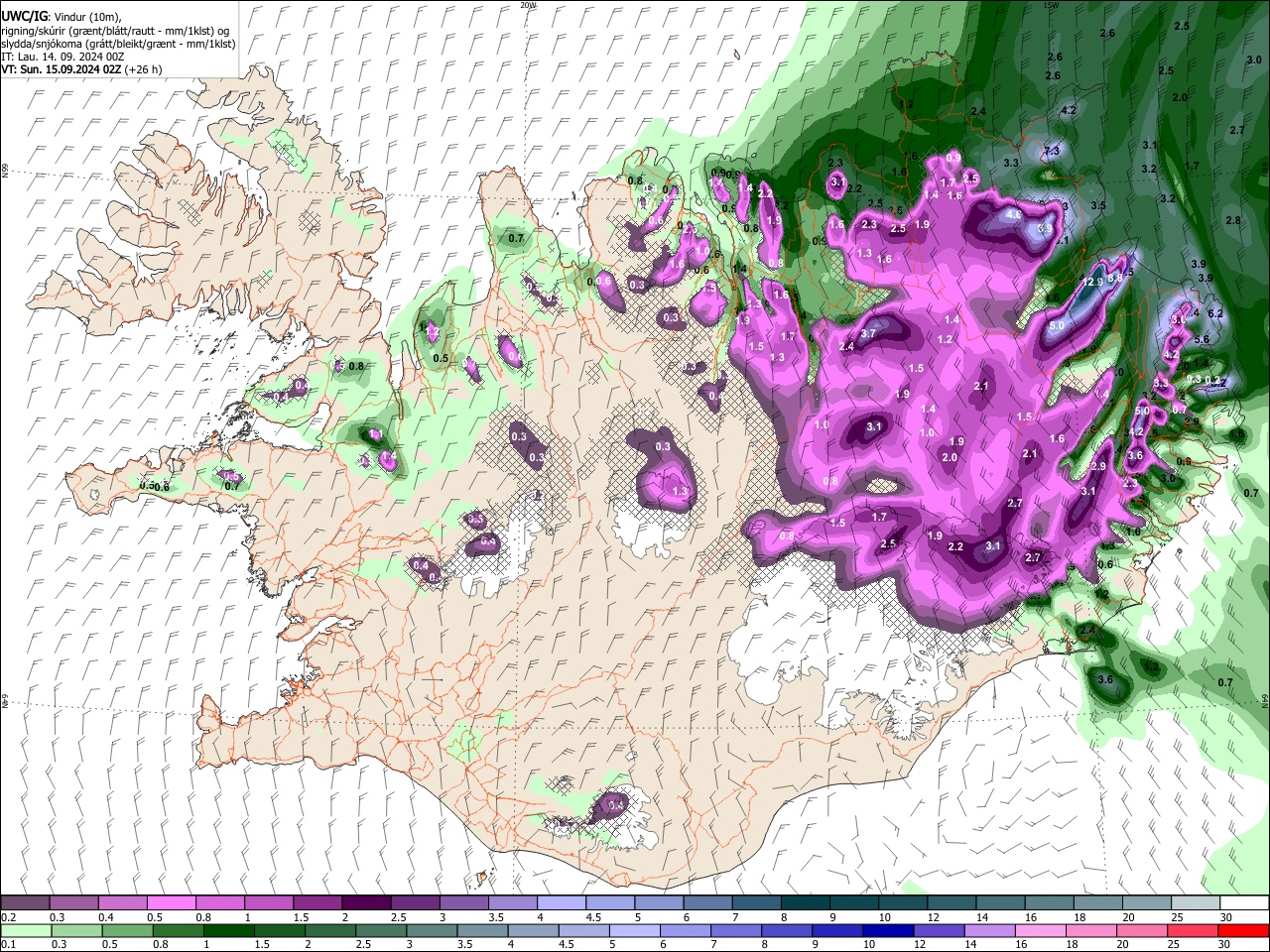
Task: Click the 12.9 precipitation value on the map
Action: (x=1092, y=282)
